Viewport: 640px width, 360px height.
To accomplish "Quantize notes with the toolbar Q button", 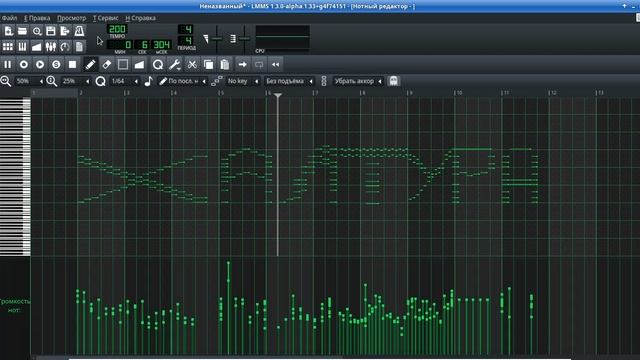I will click(158, 64).
